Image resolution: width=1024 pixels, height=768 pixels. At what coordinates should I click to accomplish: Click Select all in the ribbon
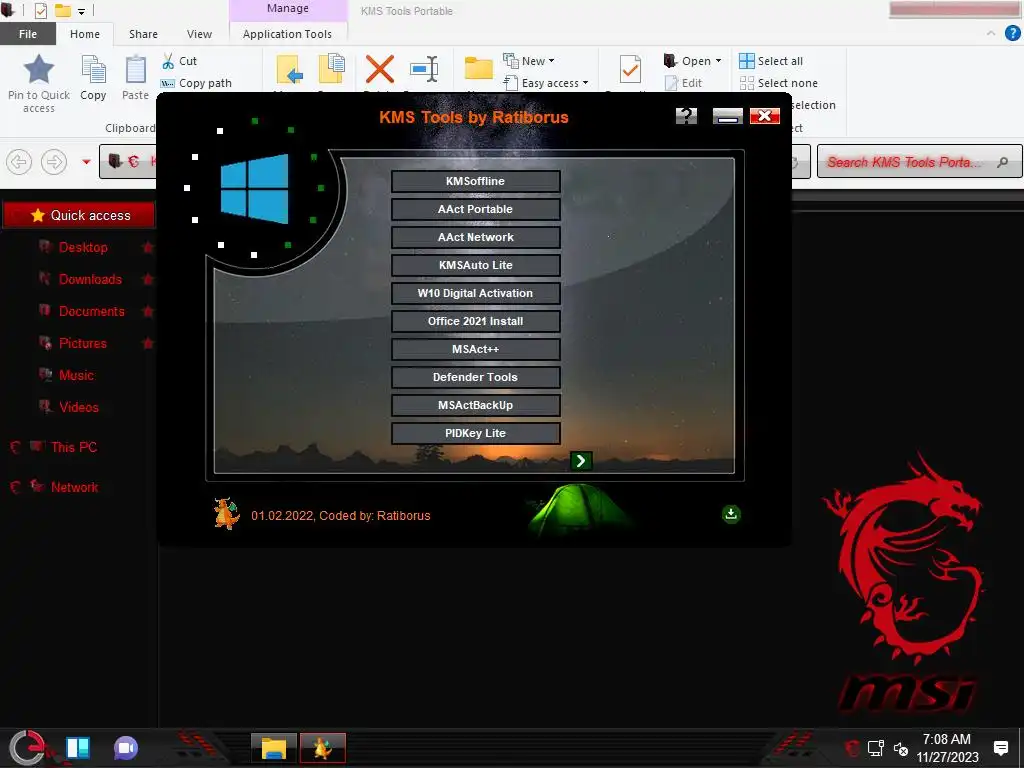[771, 61]
